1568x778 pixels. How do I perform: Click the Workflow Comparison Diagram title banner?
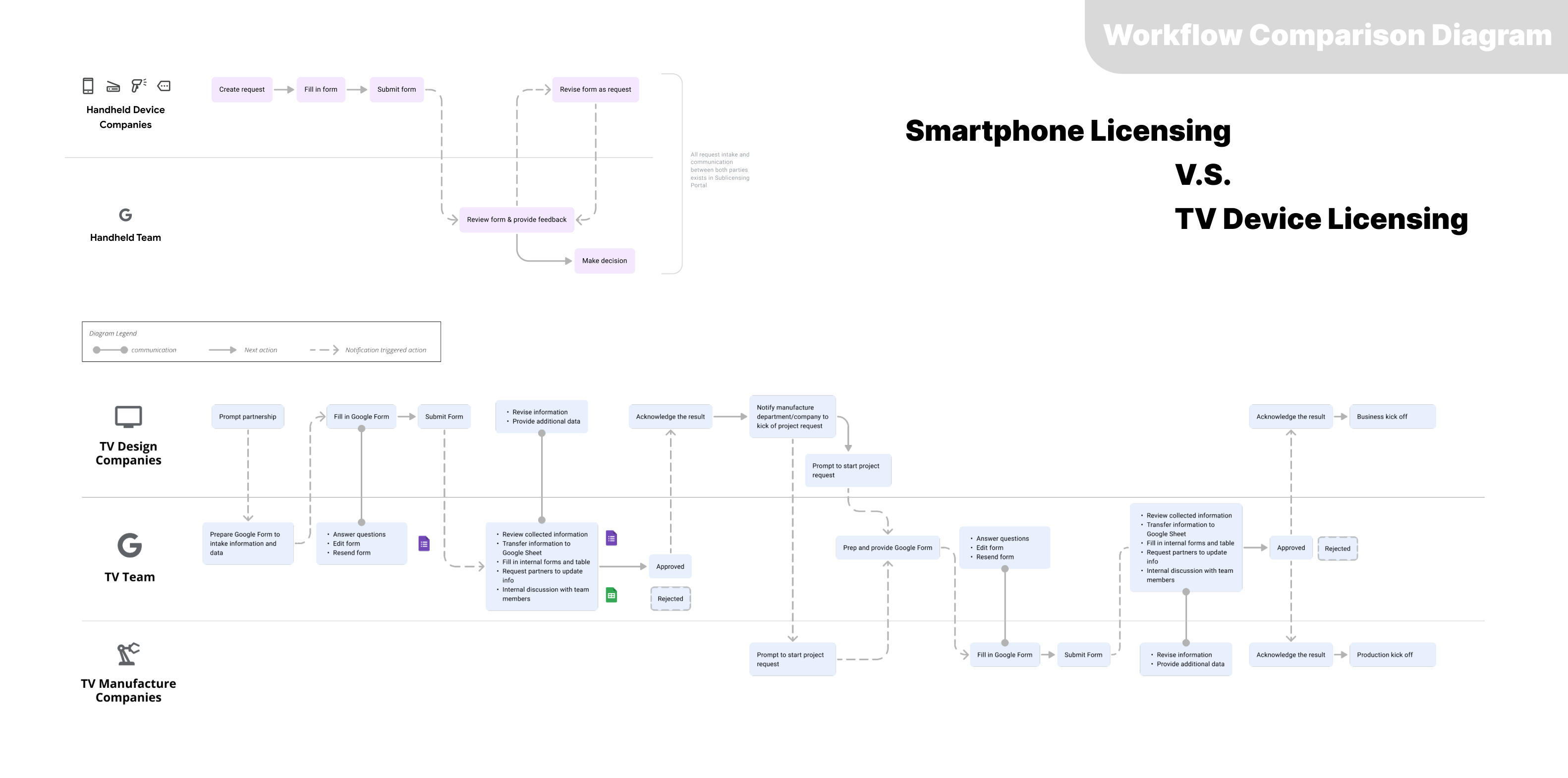point(1326,35)
